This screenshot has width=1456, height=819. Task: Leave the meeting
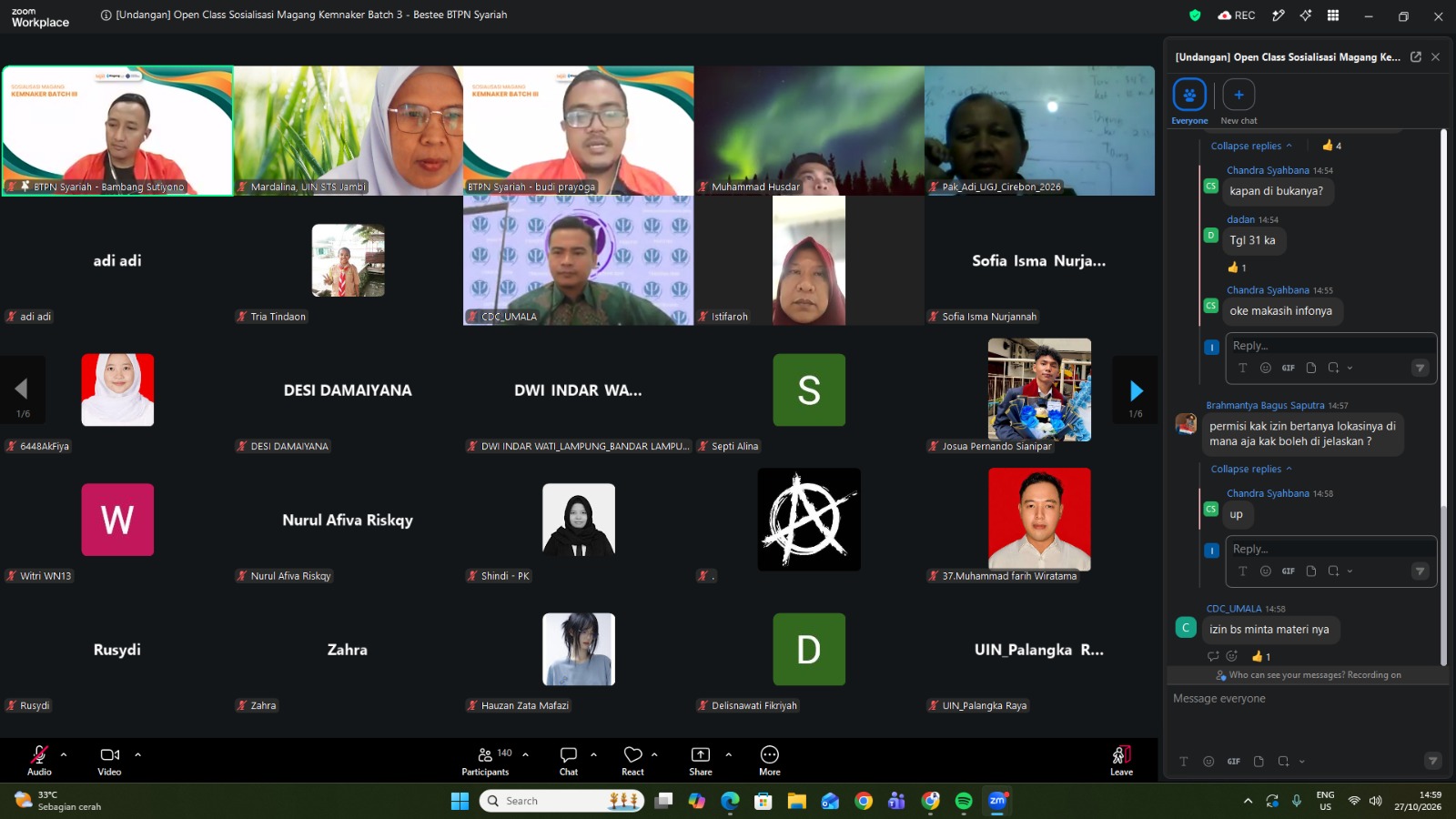(x=1121, y=761)
